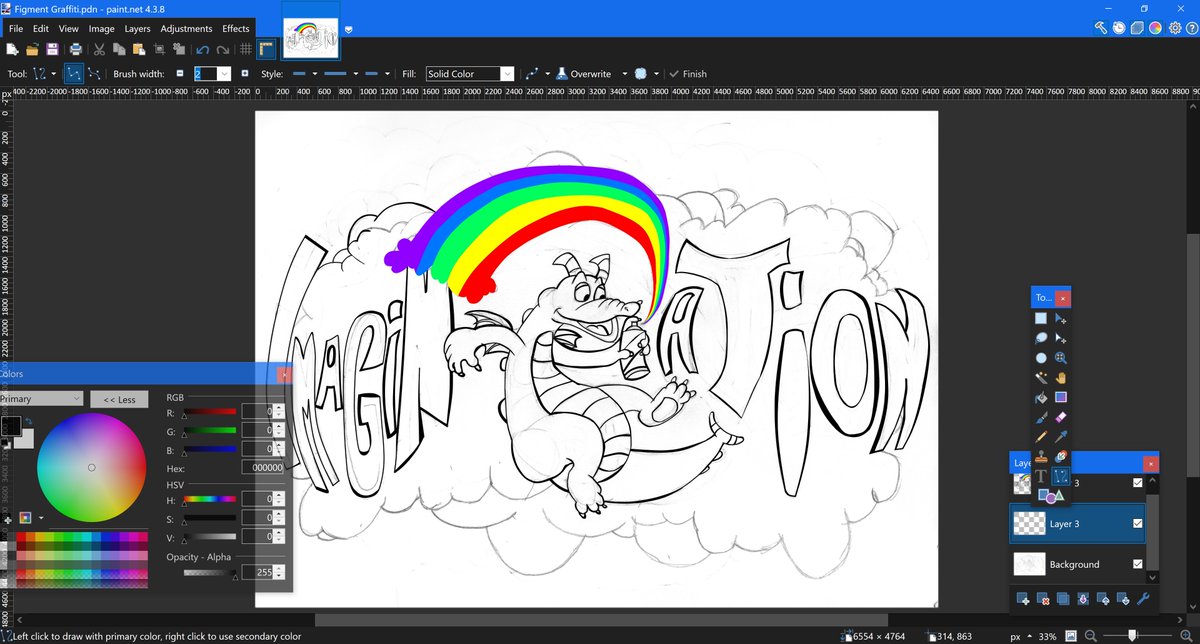
Task: Select the Move Selection tool
Action: coord(1061,338)
